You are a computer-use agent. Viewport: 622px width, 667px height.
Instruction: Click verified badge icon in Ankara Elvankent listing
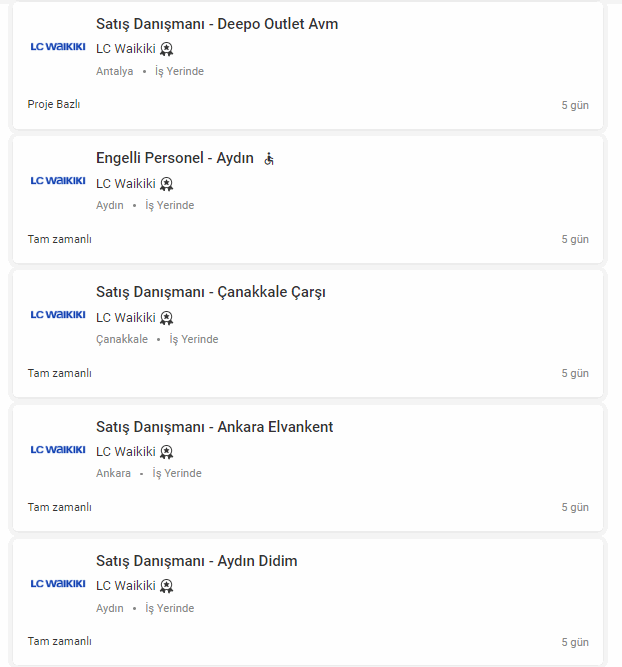point(167,452)
